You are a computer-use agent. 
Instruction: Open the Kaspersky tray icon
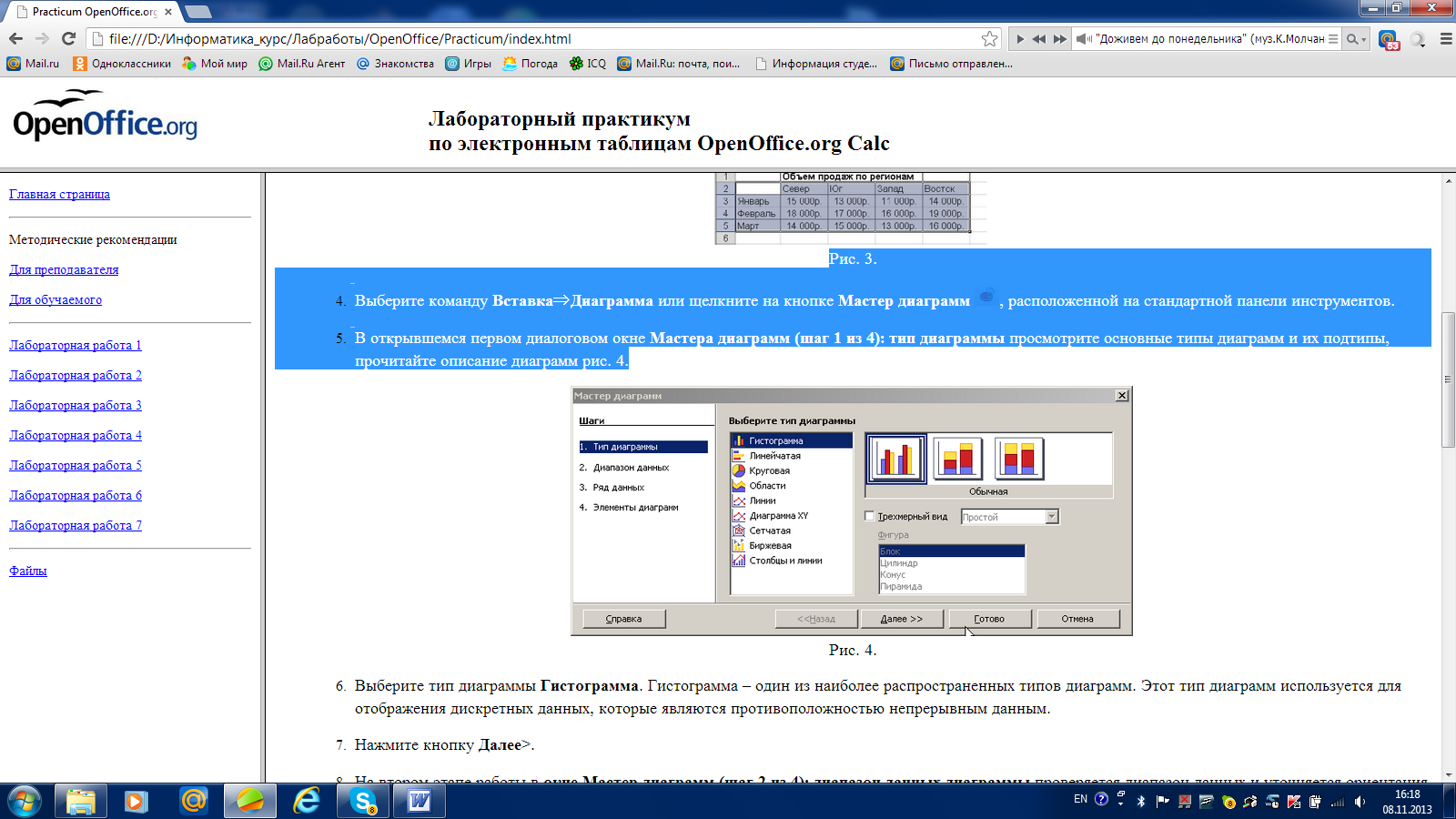point(1294,802)
